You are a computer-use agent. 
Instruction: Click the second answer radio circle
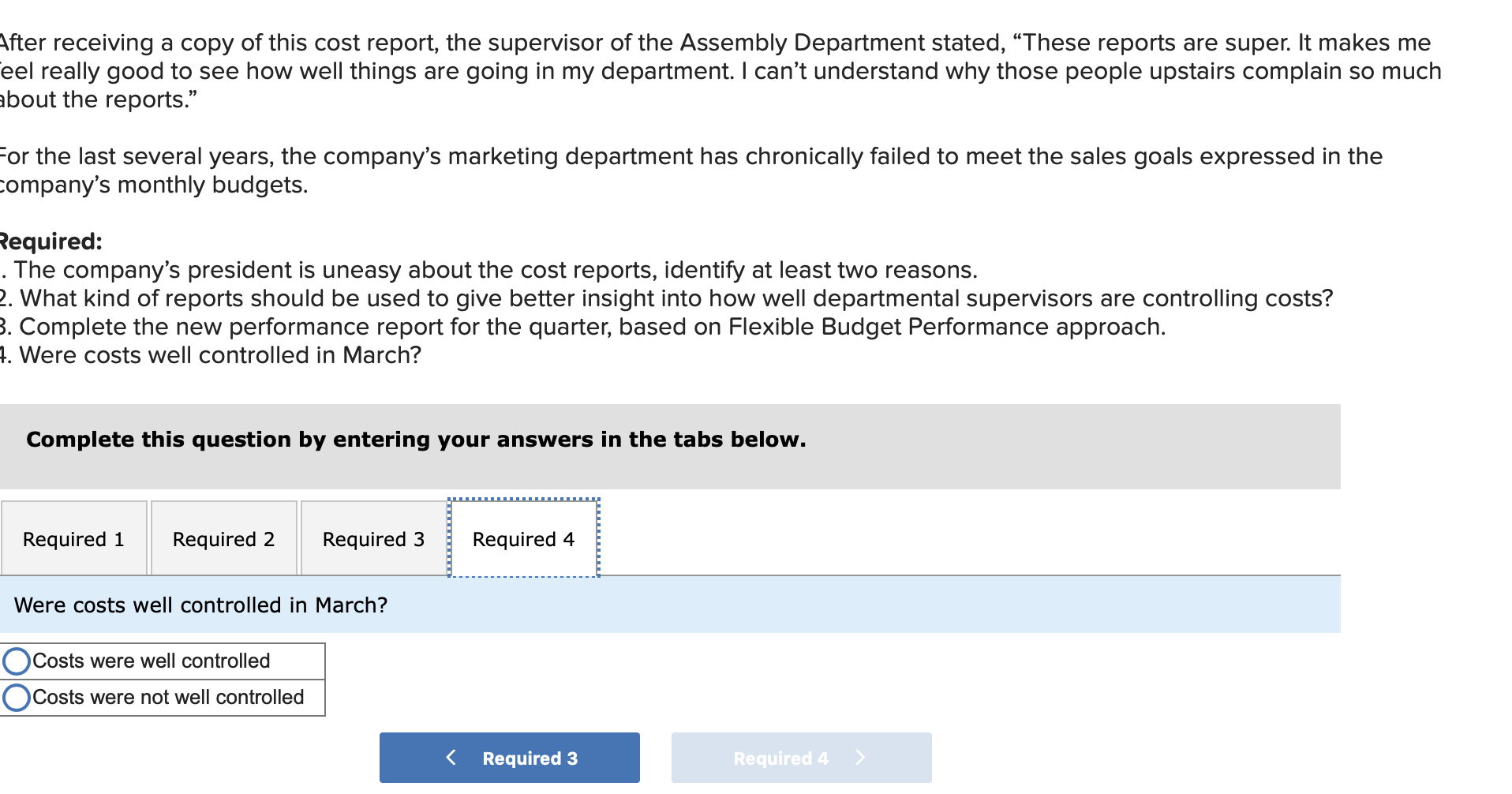coord(17,697)
